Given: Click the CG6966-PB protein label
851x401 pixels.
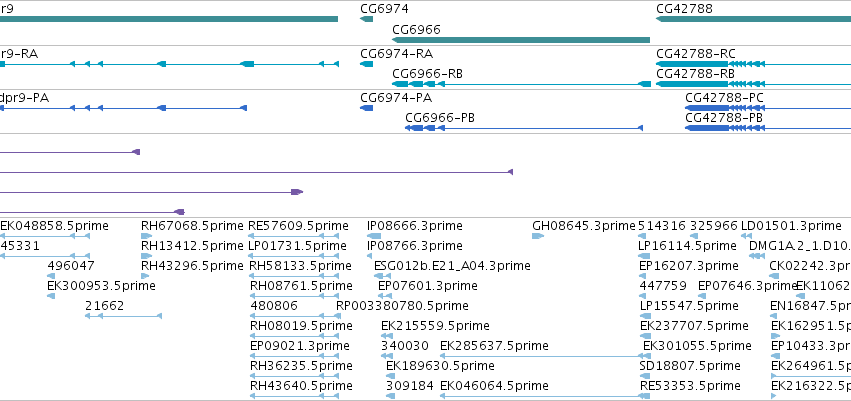Looking at the screenshot, I should (440, 118).
